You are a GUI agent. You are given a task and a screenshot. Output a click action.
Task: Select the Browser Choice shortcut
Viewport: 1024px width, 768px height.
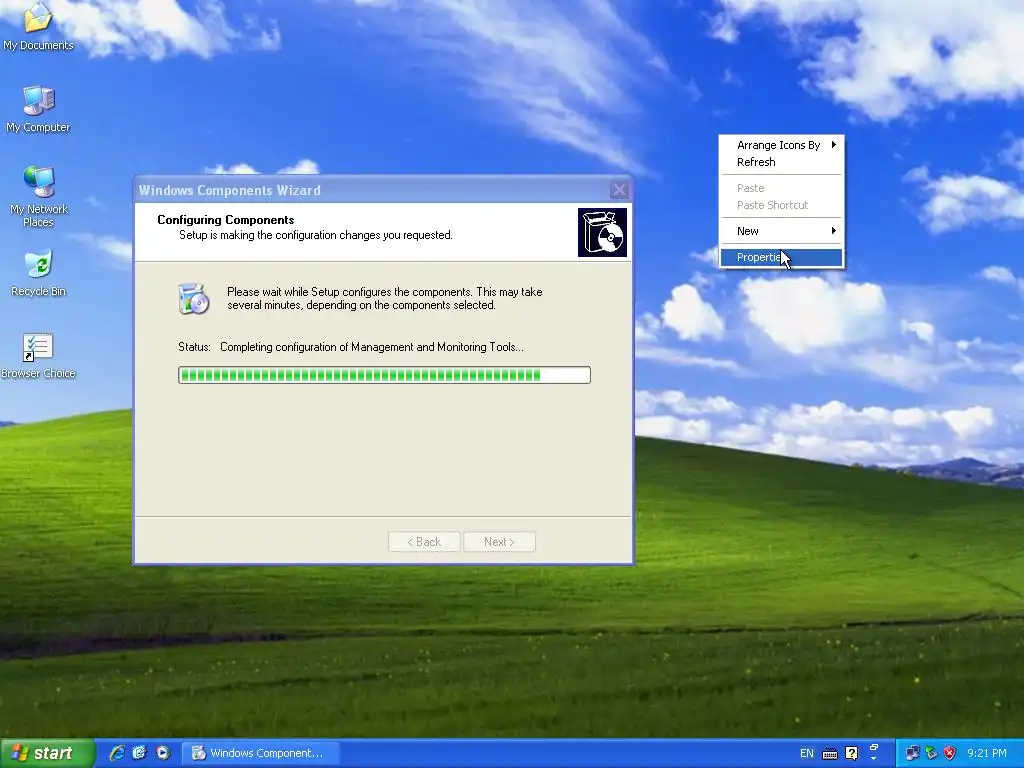(x=38, y=355)
